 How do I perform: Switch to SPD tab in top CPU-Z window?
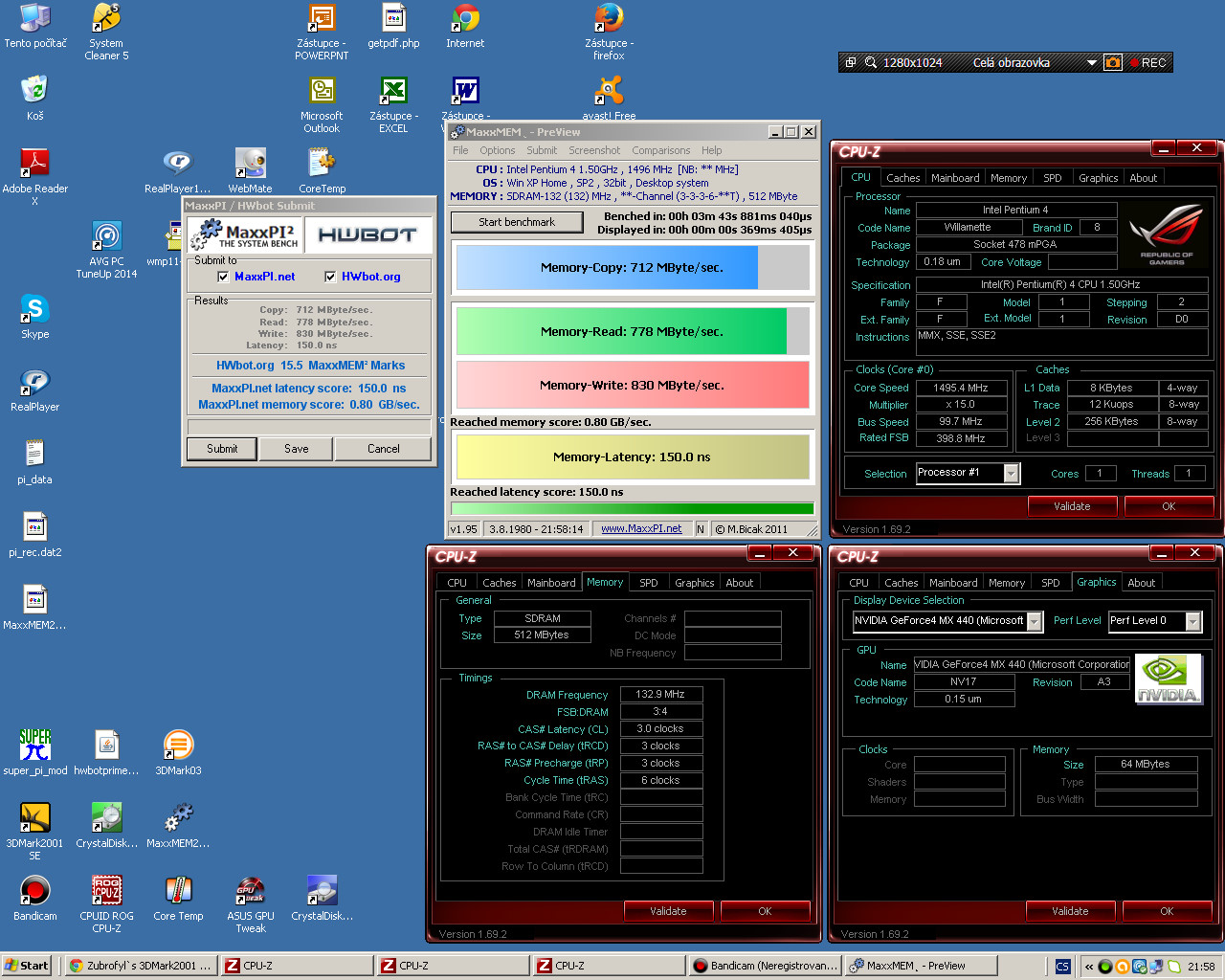[x=1053, y=178]
